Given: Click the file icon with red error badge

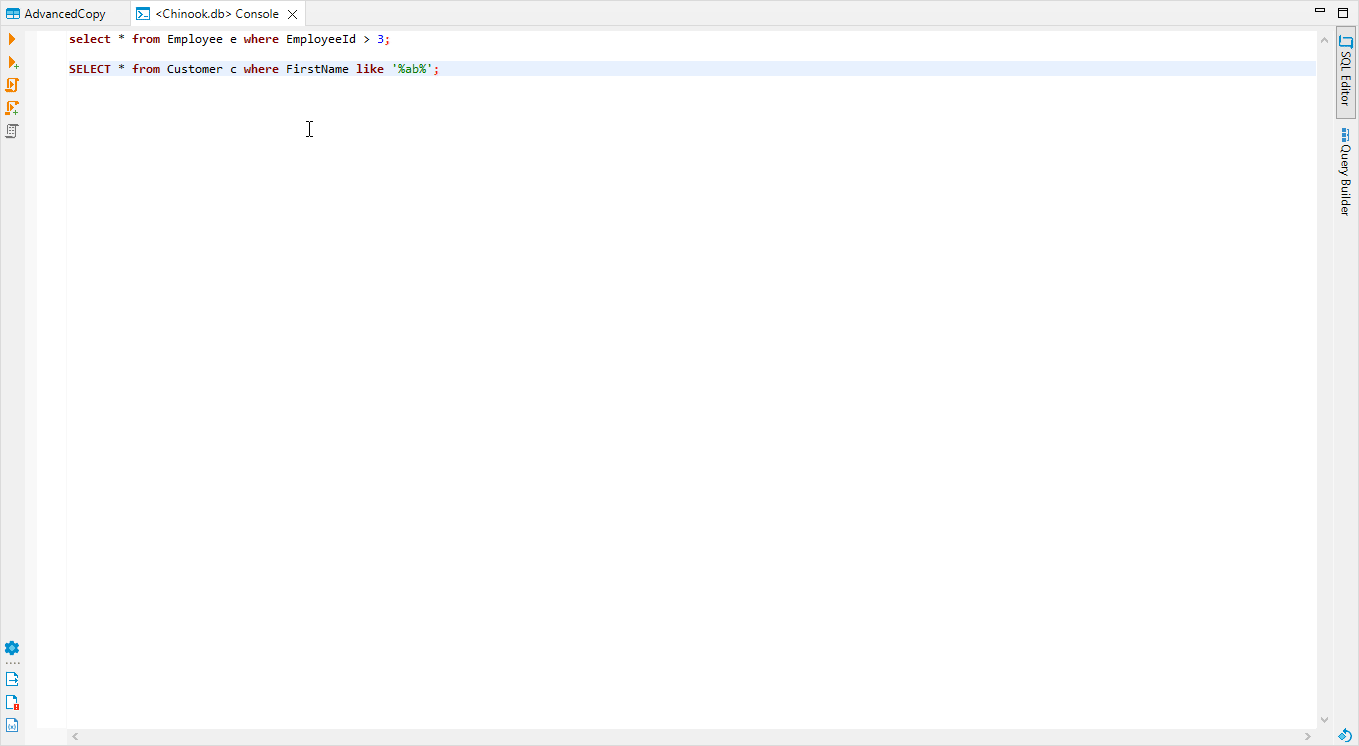Looking at the screenshot, I should pyautogui.click(x=12, y=704).
